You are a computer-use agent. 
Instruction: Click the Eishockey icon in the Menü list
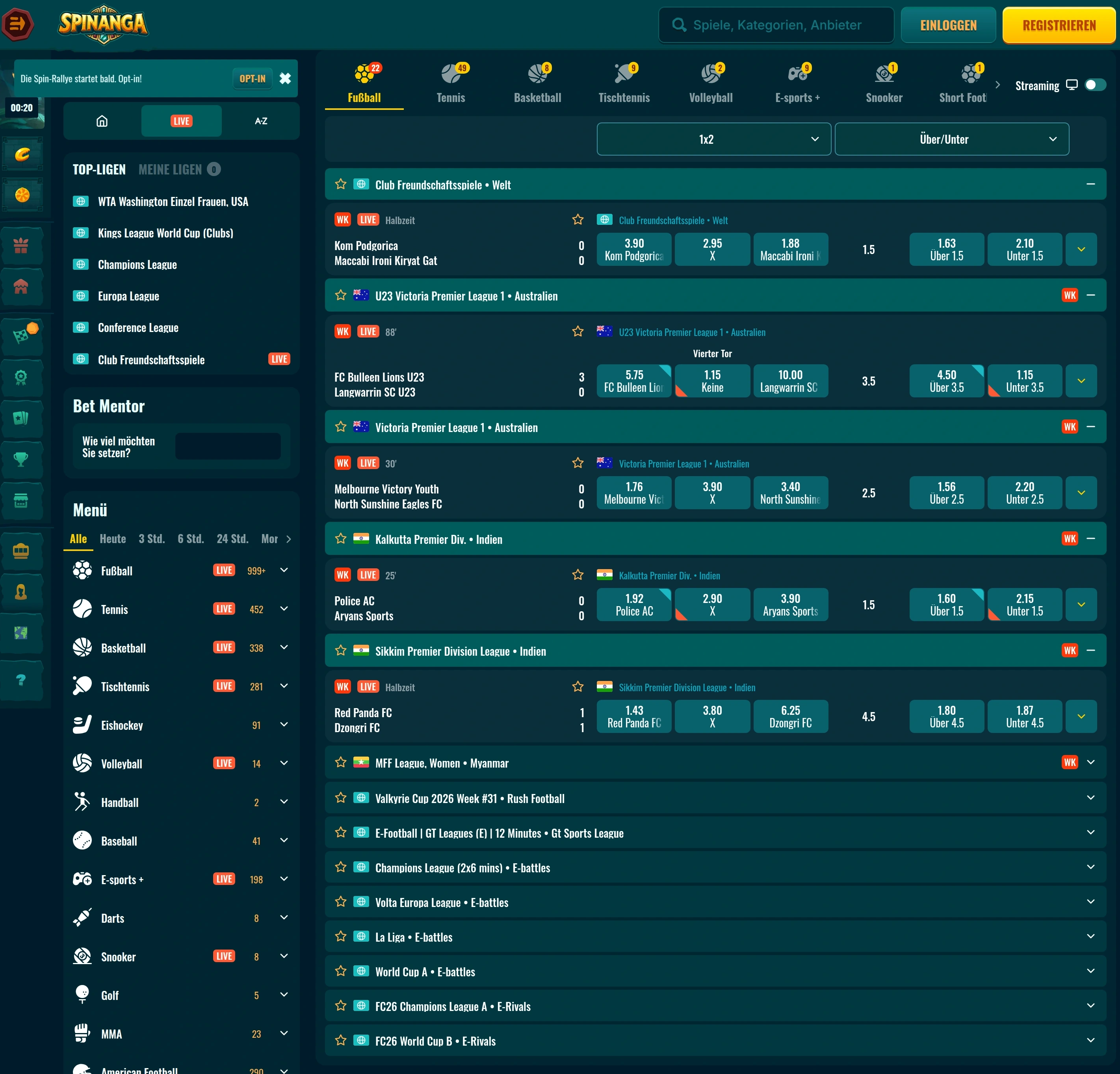click(x=82, y=724)
